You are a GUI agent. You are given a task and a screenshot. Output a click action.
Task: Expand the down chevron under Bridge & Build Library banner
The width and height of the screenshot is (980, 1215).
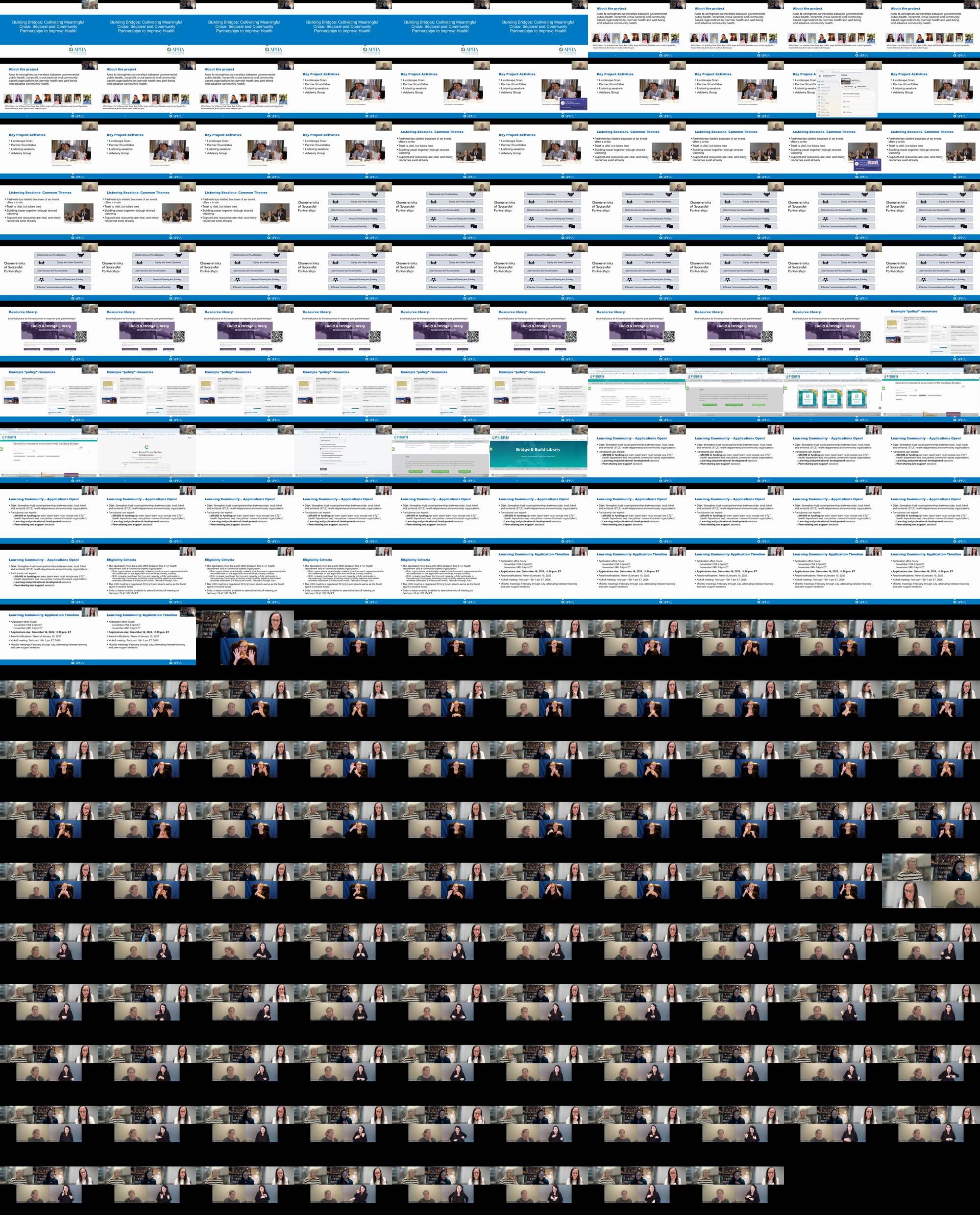point(538,463)
